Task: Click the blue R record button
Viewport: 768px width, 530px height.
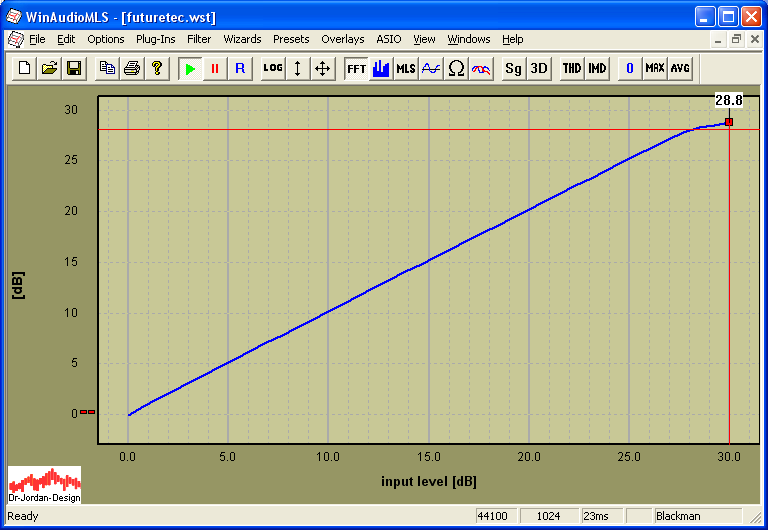Action: [240, 68]
